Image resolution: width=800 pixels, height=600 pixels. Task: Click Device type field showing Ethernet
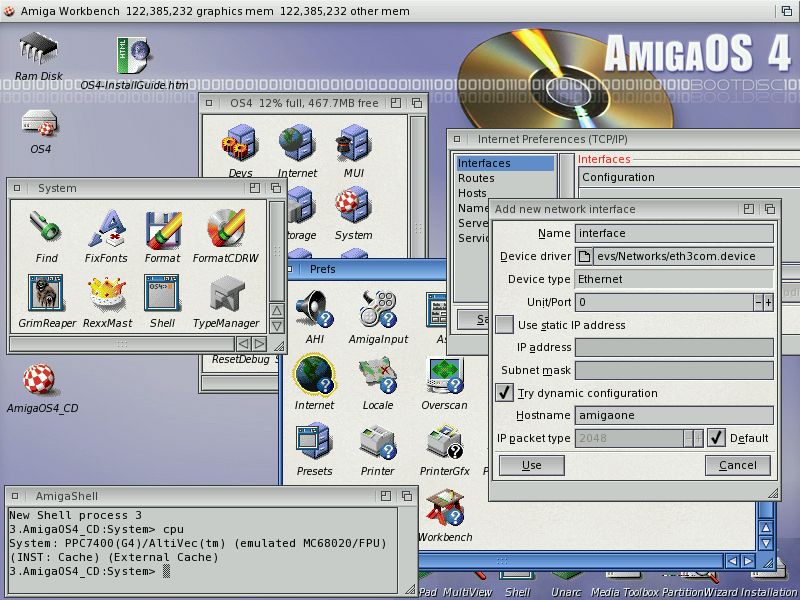click(674, 279)
